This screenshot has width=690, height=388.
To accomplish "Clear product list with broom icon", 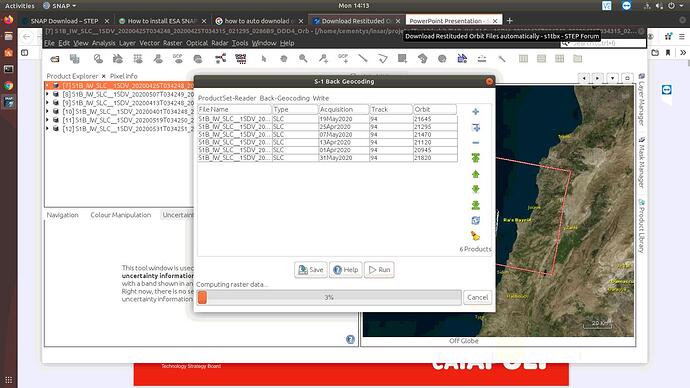I will pos(475,236).
